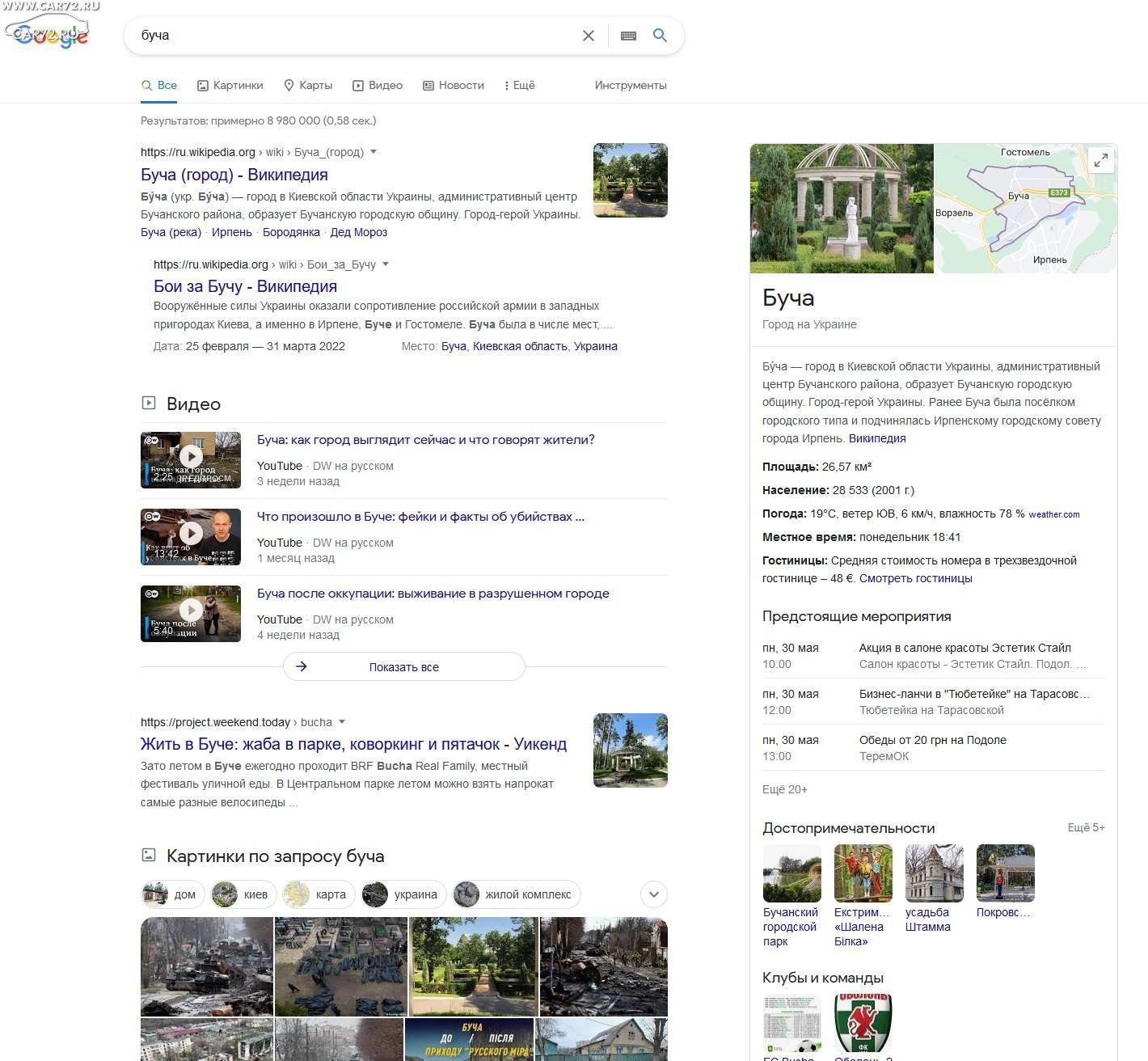Viewport: 1148px width, 1061px height.
Task: Open event 'Обеды от 20 грн на Подоле'
Action: pyautogui.click(x=934, y=748)
